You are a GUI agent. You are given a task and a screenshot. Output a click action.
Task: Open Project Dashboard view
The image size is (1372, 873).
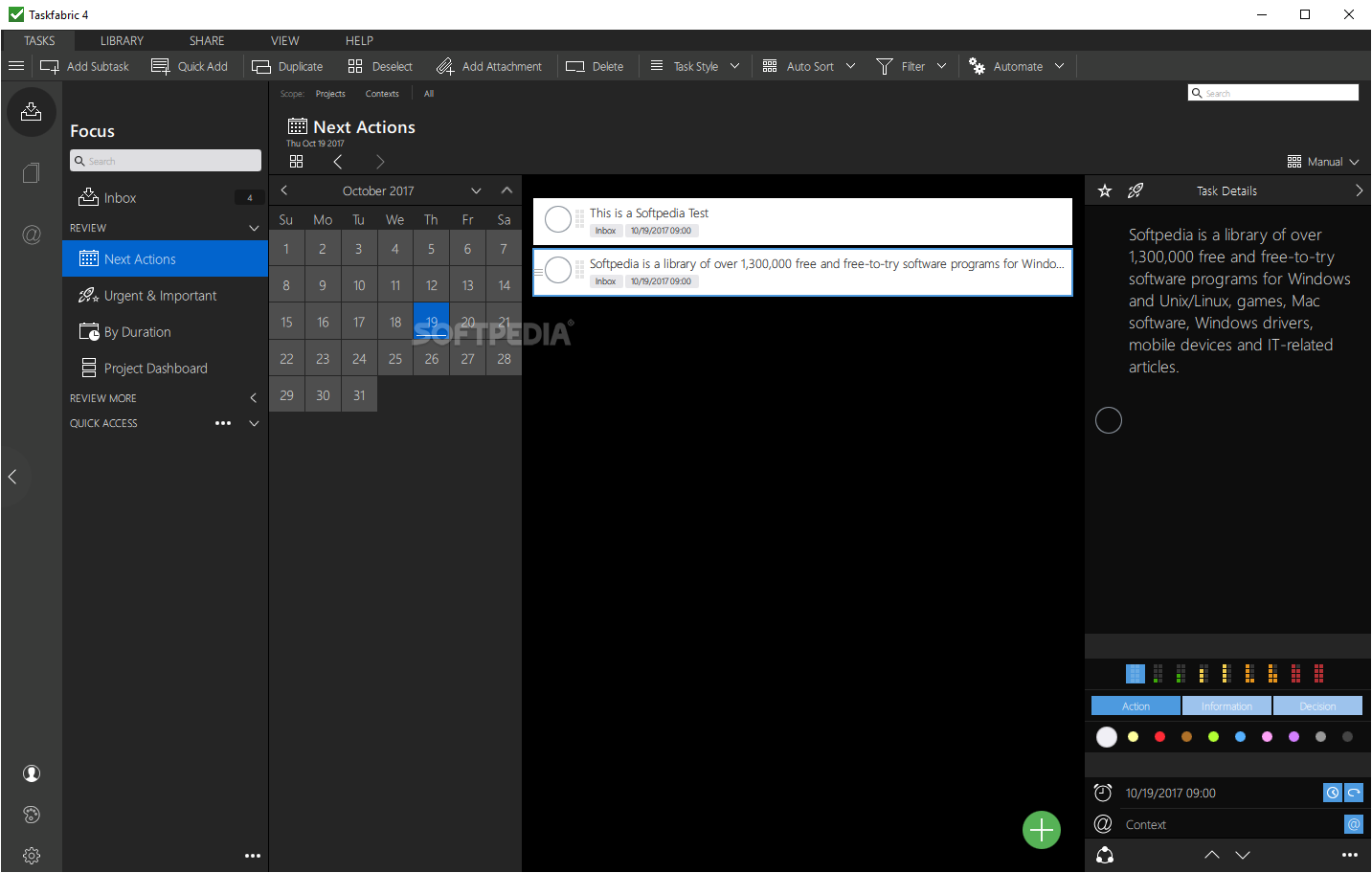pyautogui.click(x=165, y=369)
